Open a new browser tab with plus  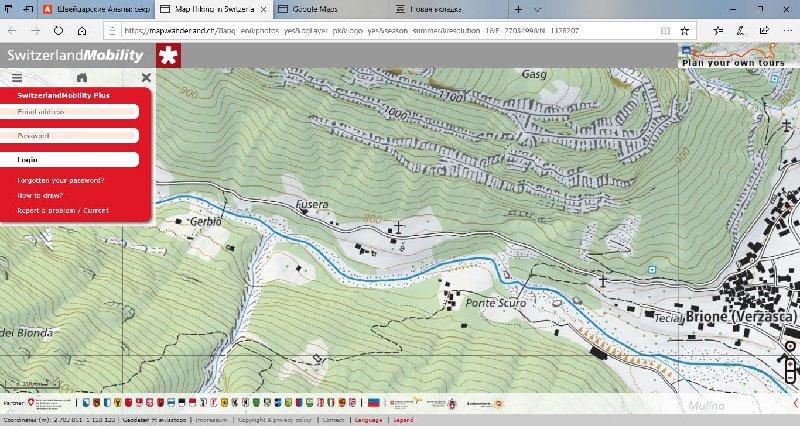(x=518, y=9)
